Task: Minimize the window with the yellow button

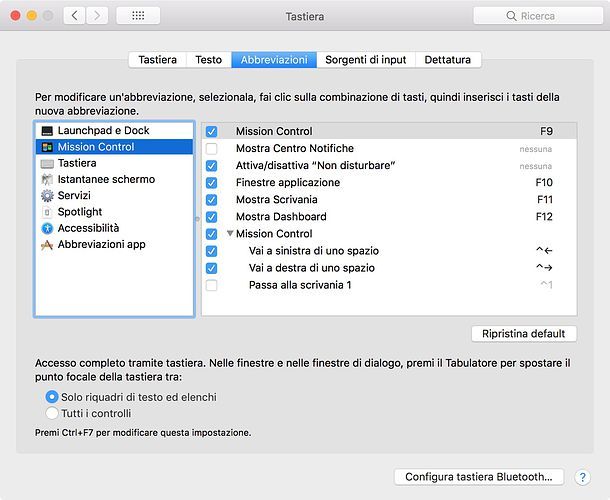Action: pyautogui.click(x=32, y=16)
